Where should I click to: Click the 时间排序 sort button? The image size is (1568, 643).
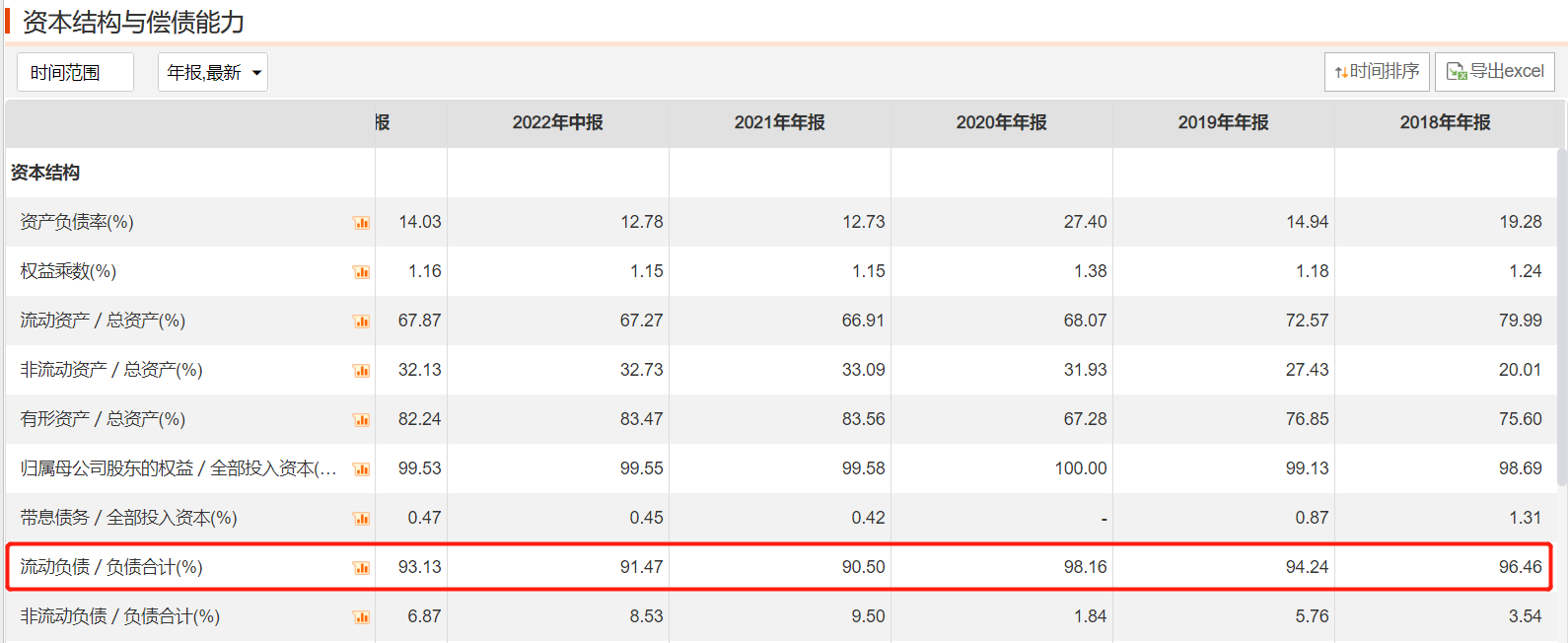1377,72
